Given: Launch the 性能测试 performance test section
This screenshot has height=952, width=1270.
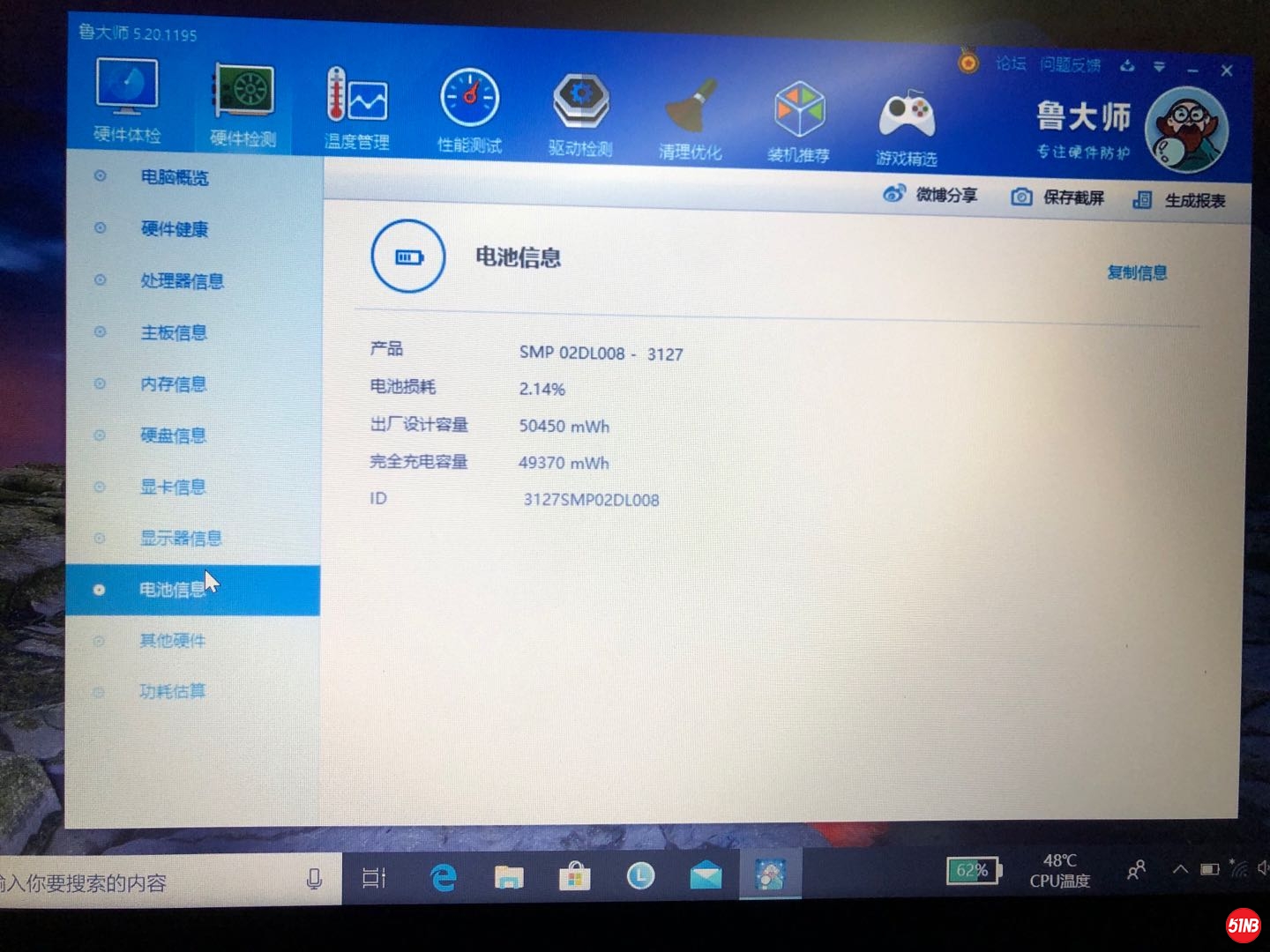Looking at the screenshot, I should (x=469, y=112).
